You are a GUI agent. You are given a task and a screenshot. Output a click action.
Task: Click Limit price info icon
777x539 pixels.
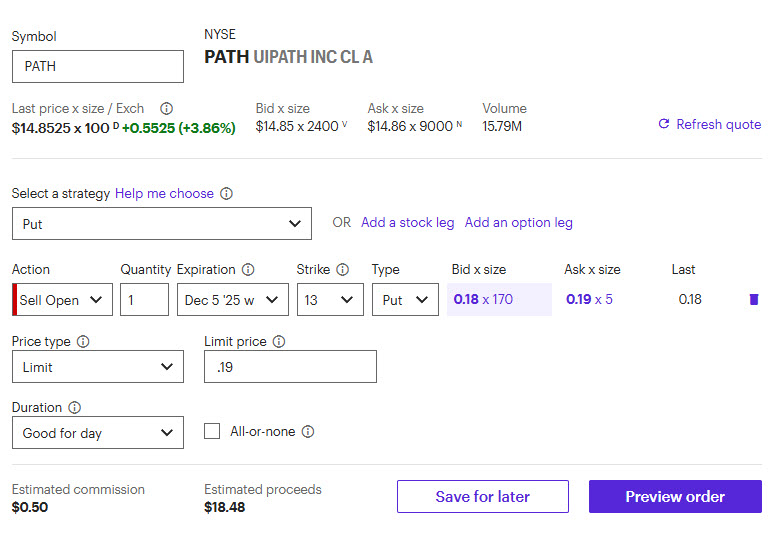[279, 341]
